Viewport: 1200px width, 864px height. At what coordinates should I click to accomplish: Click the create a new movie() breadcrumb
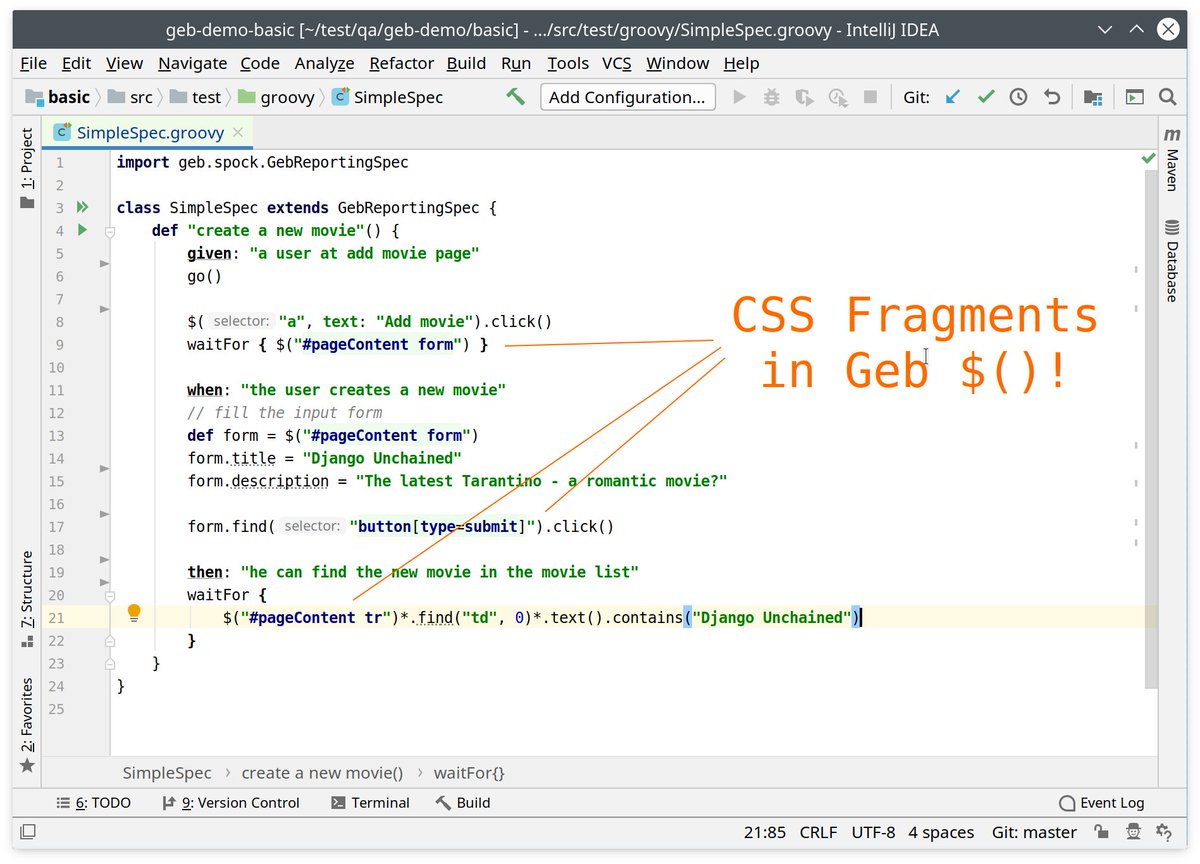(322, 773)
